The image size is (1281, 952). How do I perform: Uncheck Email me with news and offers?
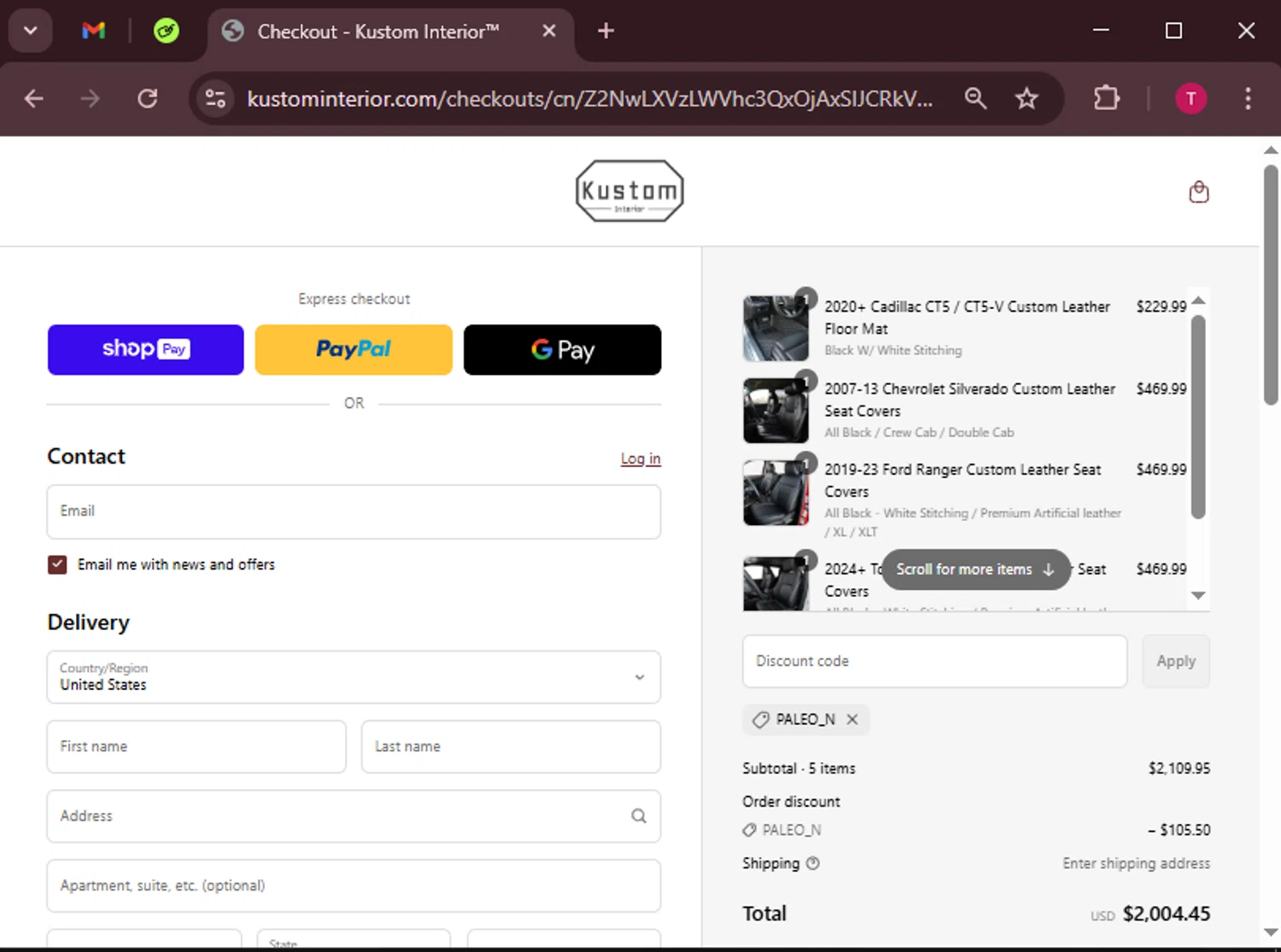click(57, 564)
